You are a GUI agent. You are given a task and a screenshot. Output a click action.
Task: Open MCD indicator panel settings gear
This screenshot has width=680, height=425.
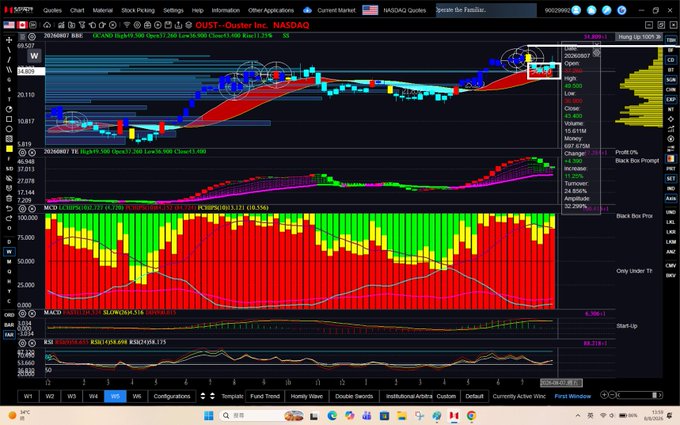coord(22,209)
